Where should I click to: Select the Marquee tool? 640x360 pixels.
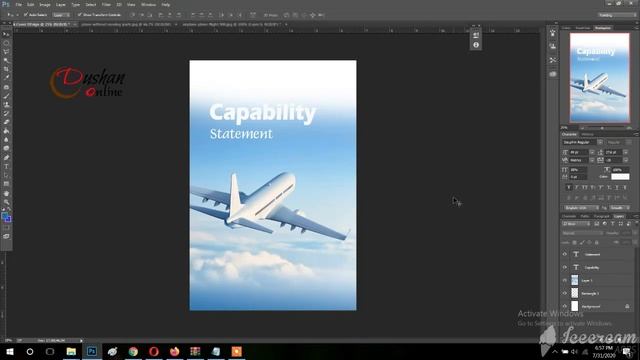pos(6,43)
